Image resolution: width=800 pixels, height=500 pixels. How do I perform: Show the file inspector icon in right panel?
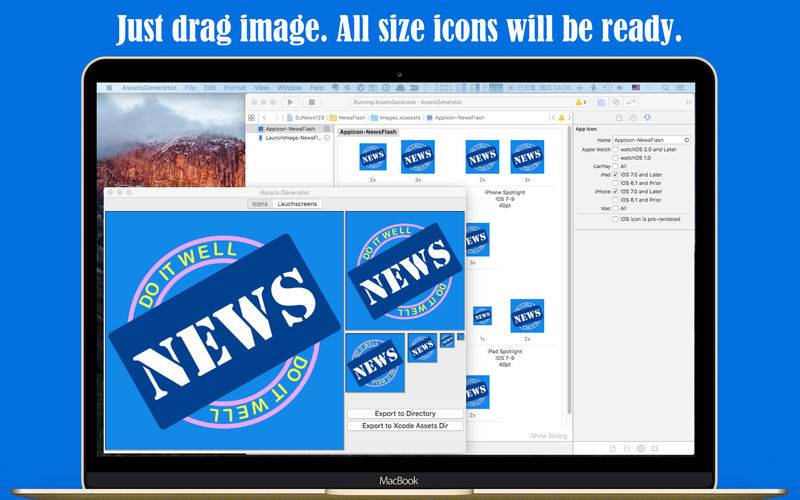619,118
